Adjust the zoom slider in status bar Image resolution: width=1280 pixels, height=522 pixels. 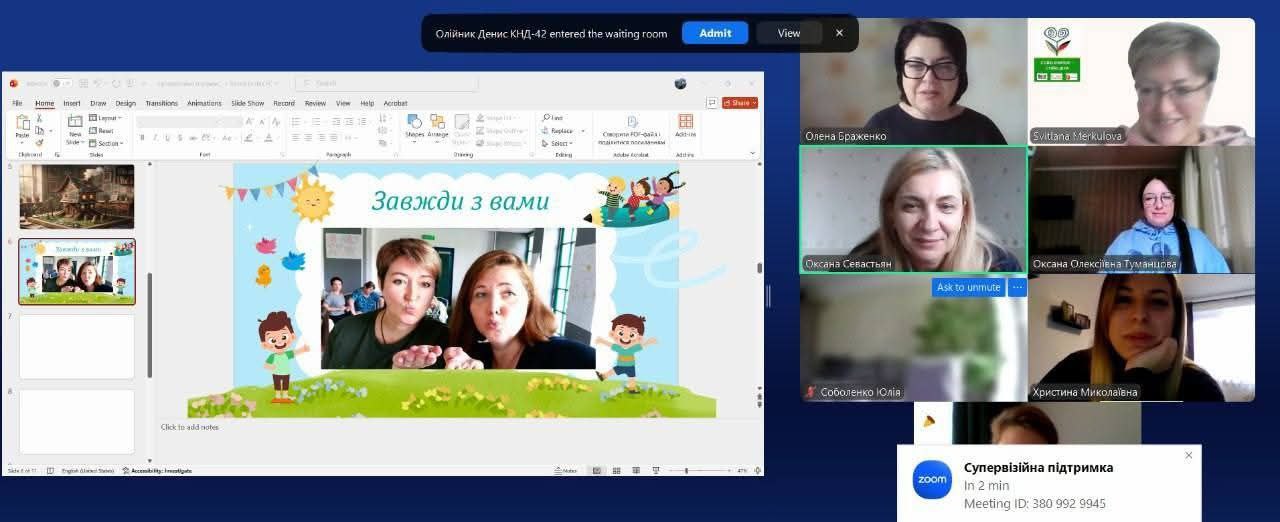point(686,470)
